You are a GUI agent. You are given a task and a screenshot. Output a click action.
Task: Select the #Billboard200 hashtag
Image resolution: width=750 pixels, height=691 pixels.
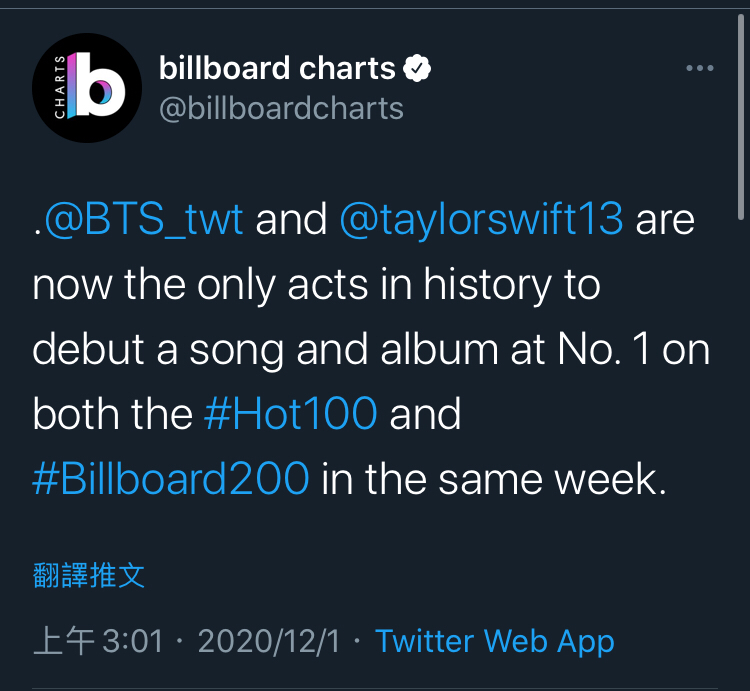[x=171, y=478]
